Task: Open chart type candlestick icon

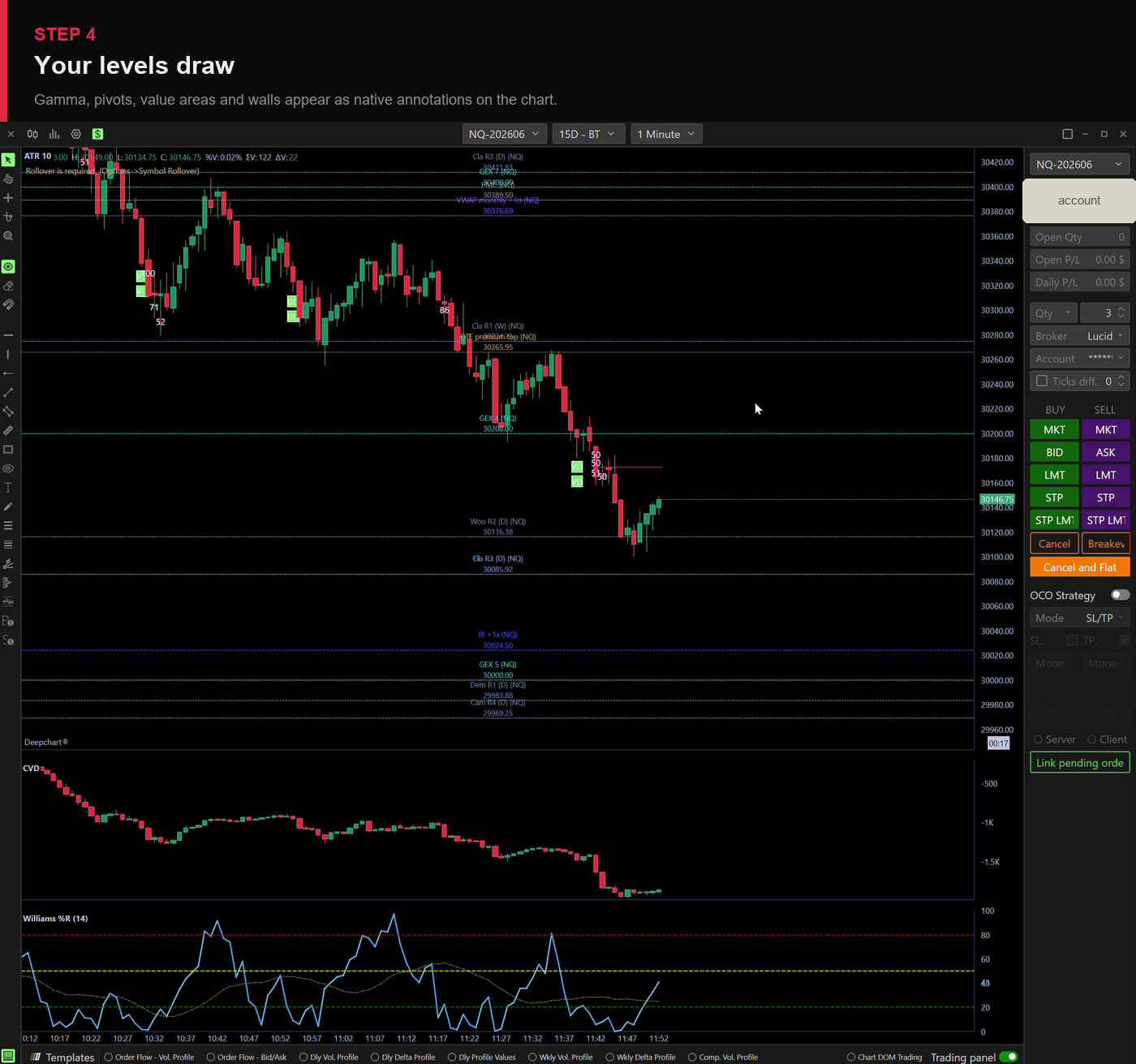Action: tap(32, 134)
